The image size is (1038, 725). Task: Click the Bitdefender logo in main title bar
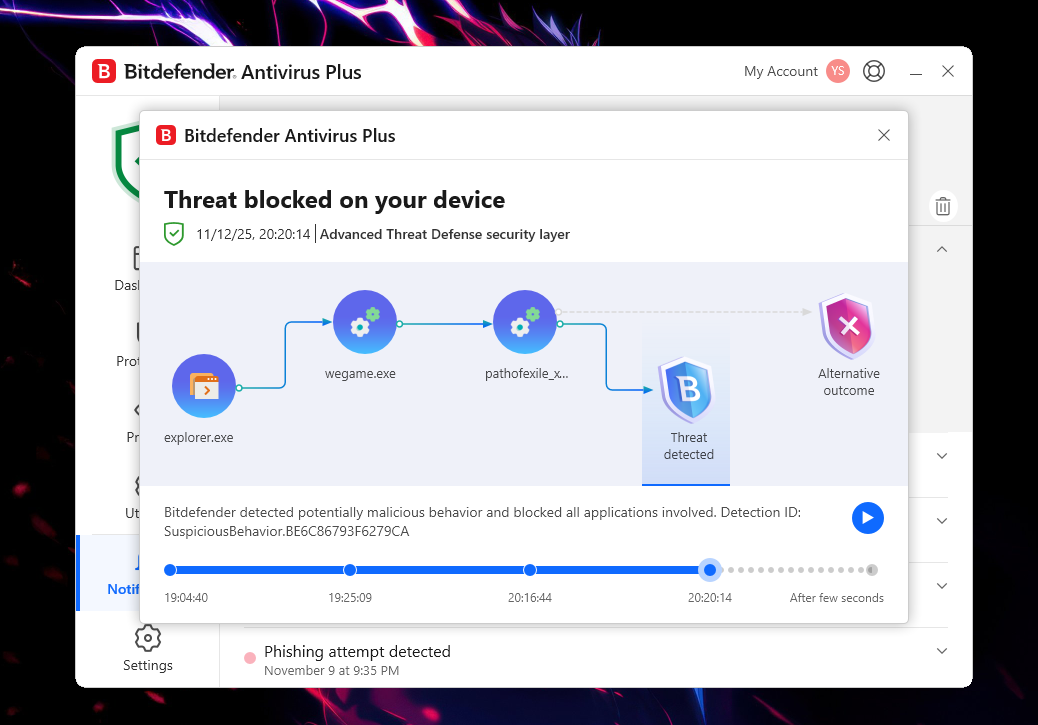[104, 72]
